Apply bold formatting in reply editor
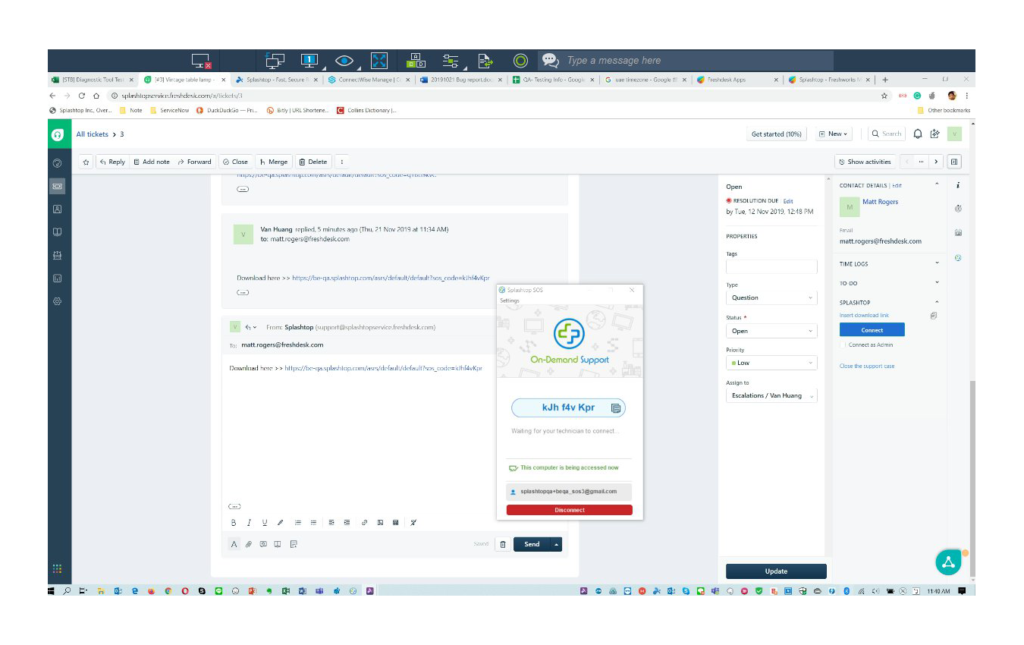The height and width of the screenshot is (645, 1024). pos(233,522)
